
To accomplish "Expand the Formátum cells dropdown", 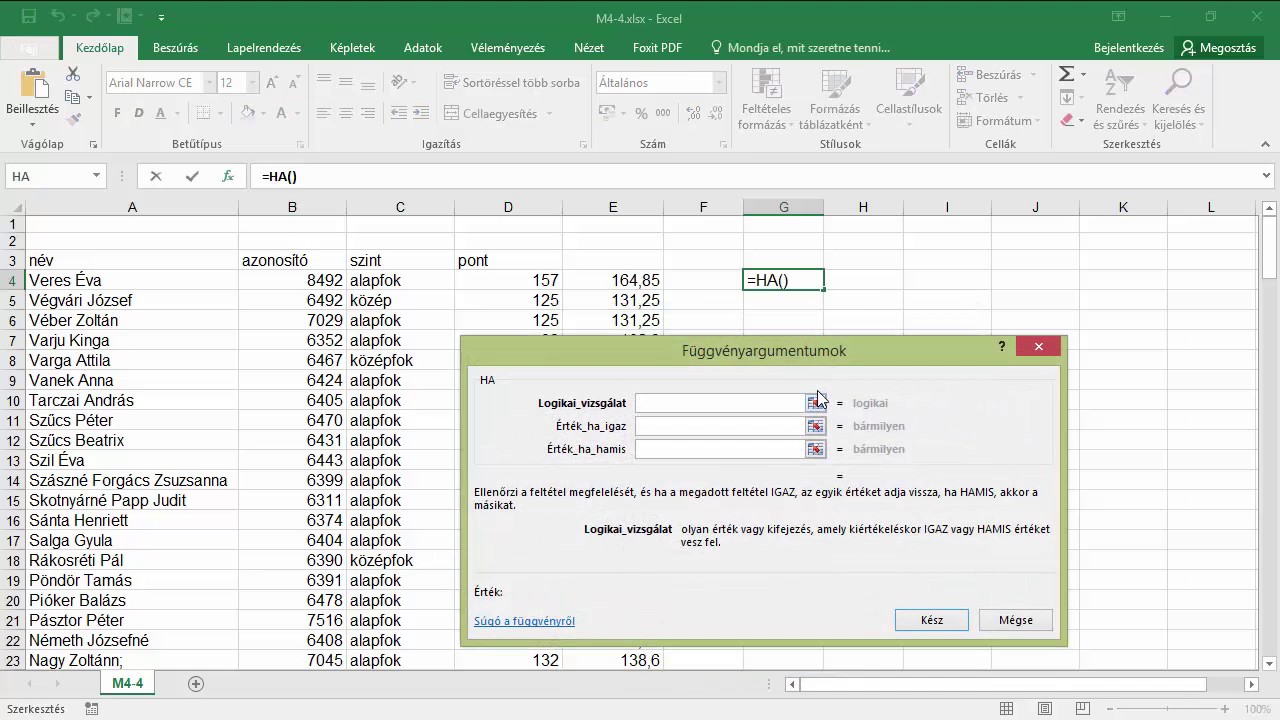I will tap(1037, 121).
